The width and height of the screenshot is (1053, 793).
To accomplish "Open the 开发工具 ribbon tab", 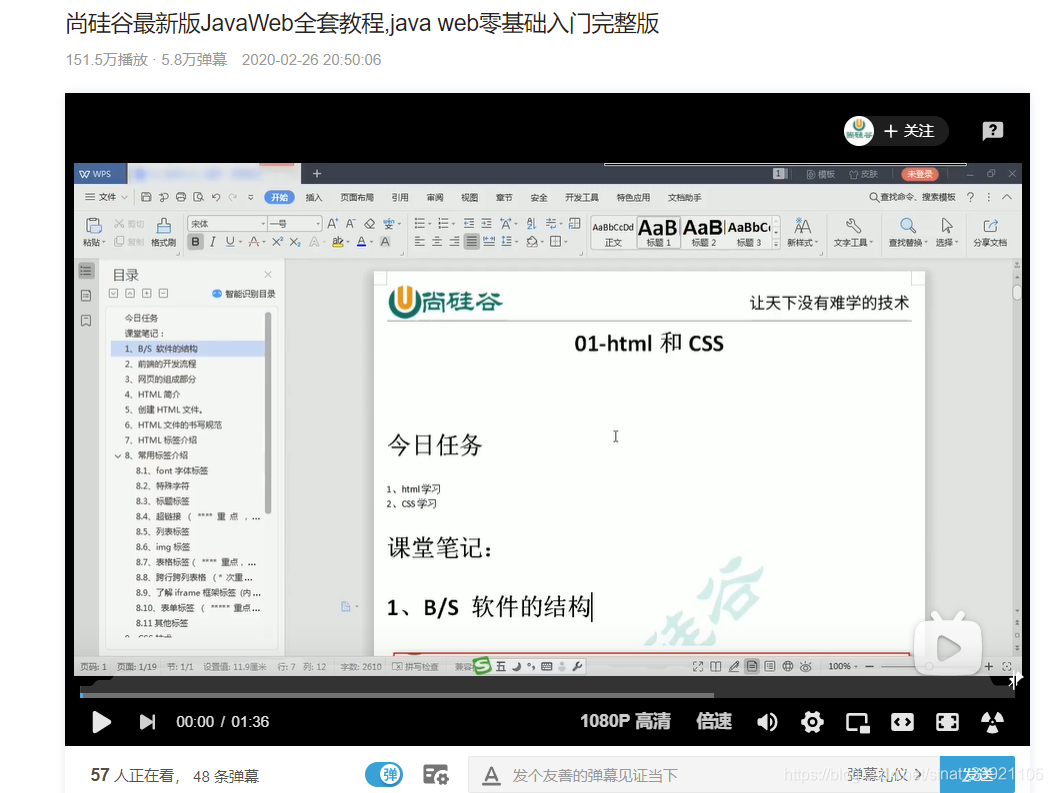I will pos(582,197).
